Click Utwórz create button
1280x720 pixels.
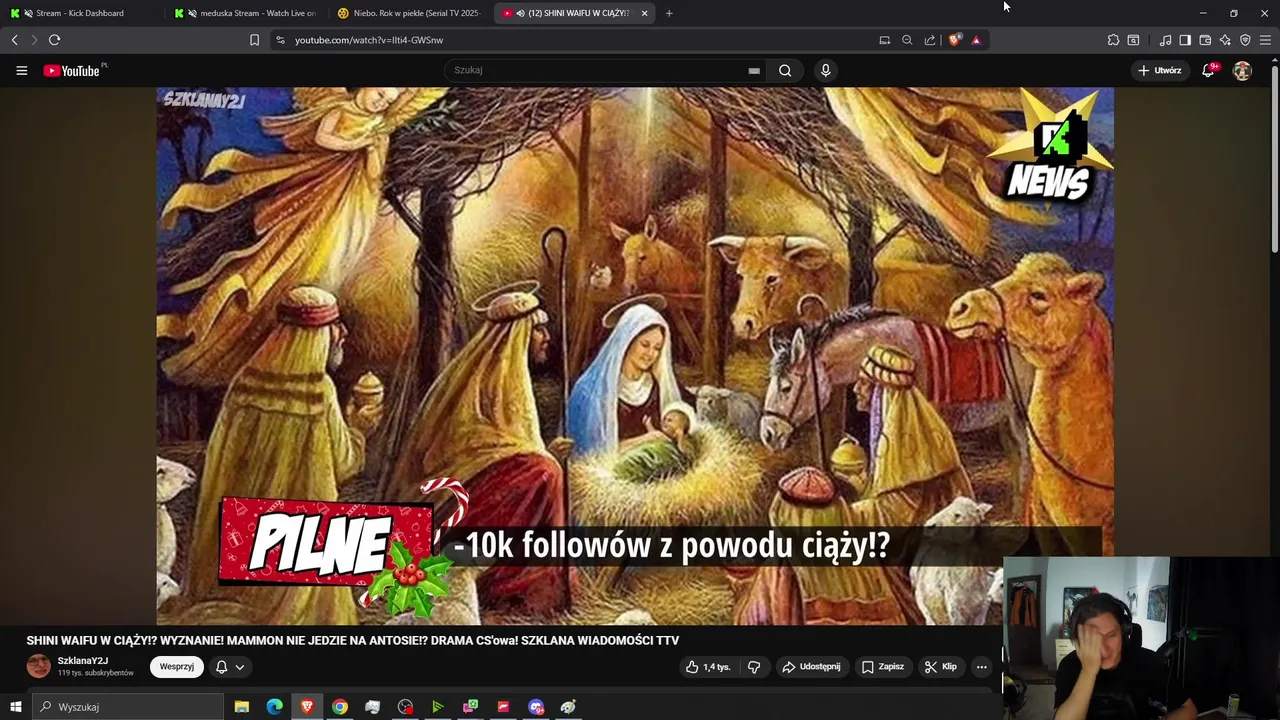coord(1160,70)
